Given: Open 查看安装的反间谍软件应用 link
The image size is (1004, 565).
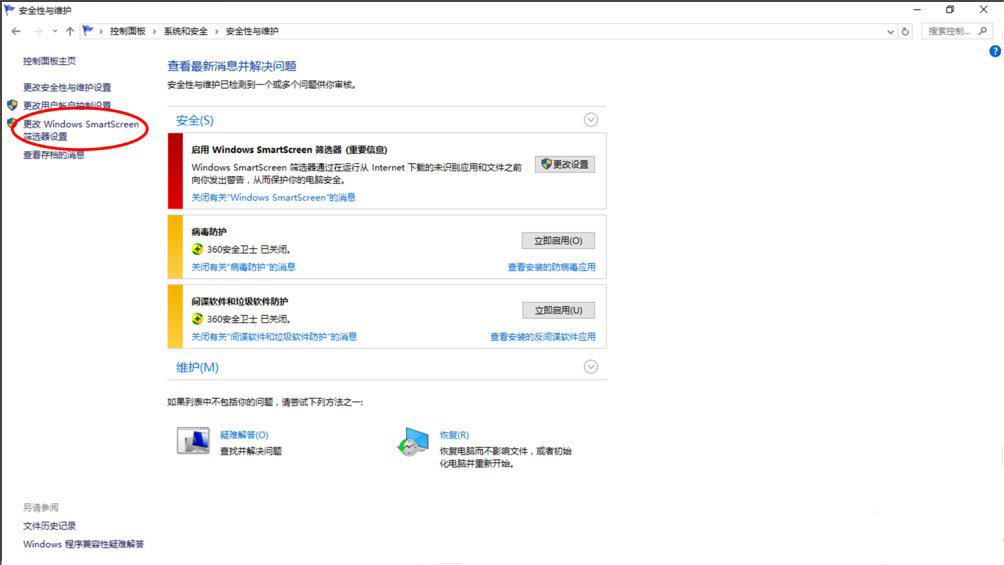Looking at the screenshot, I should pos(543,337).
